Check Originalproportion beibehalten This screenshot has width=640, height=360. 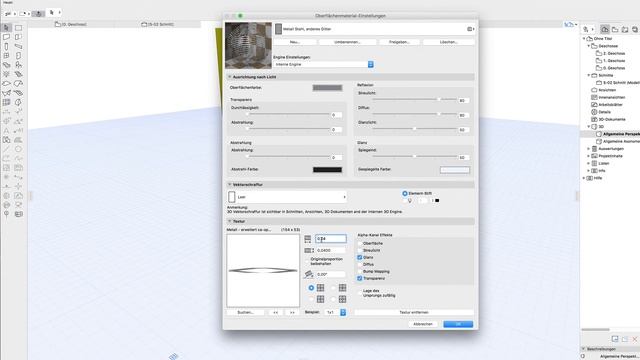pos(307,260)
